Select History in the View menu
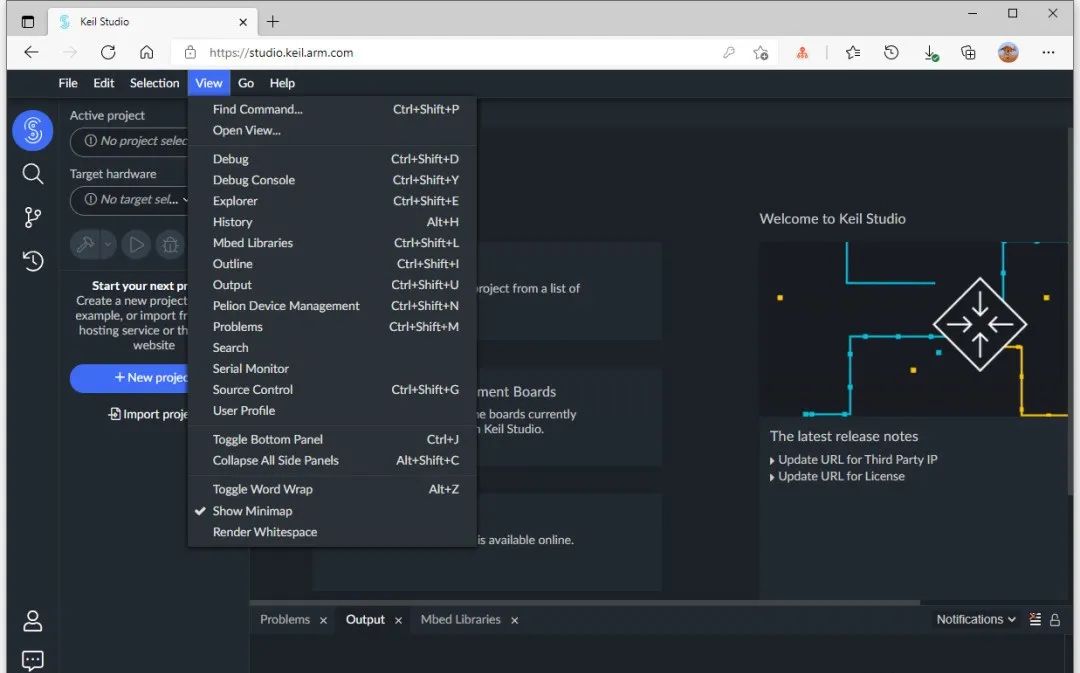 point(332,222)
